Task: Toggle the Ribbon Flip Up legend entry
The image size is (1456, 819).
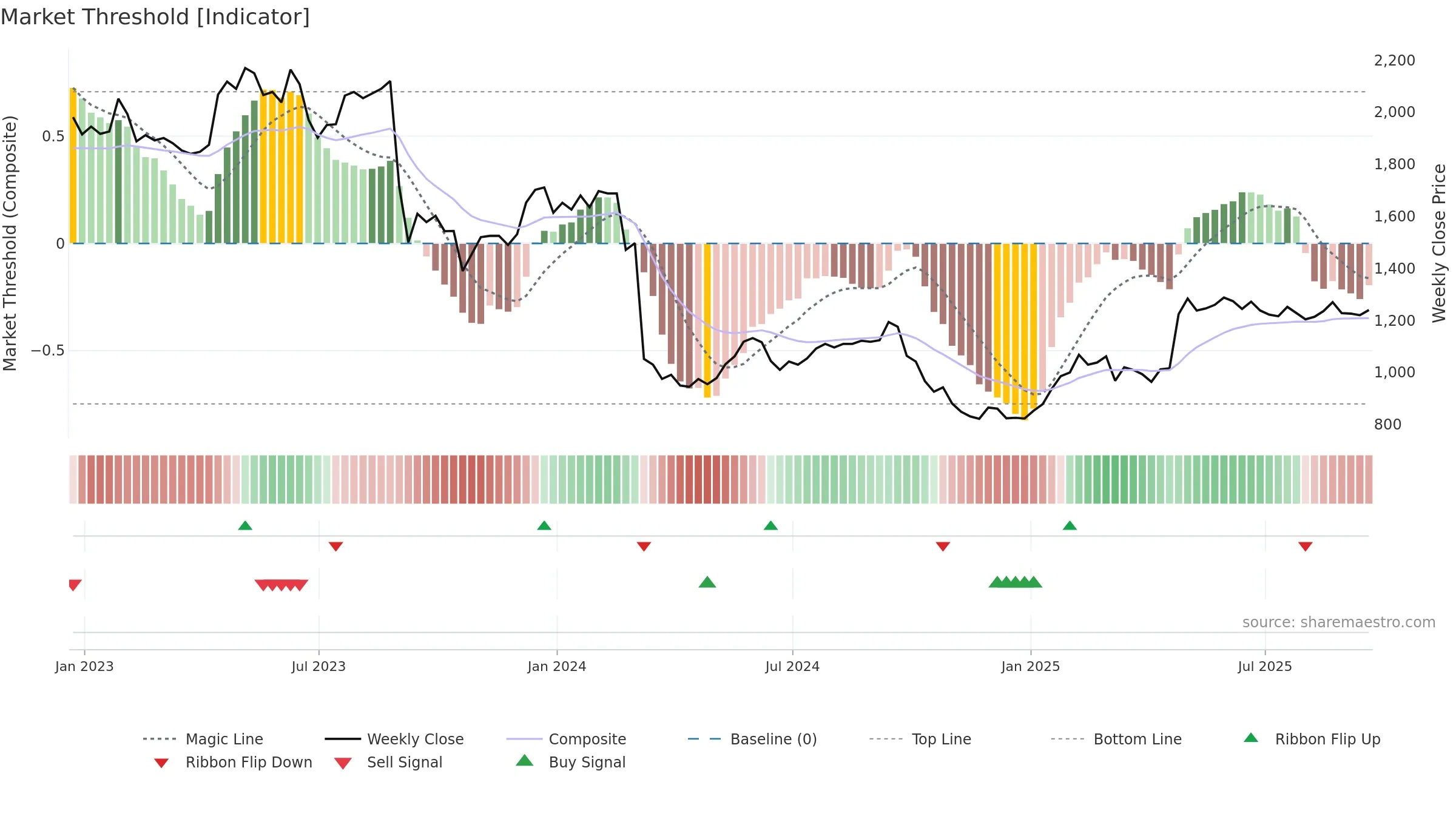Action: coord(1312,739)
